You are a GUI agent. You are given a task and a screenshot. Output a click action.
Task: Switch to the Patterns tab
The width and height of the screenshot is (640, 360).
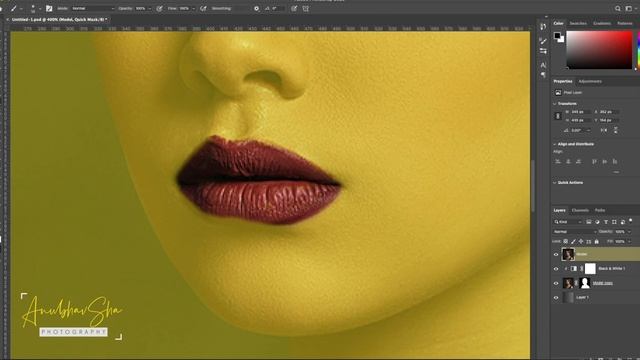(x=624, y=23)
